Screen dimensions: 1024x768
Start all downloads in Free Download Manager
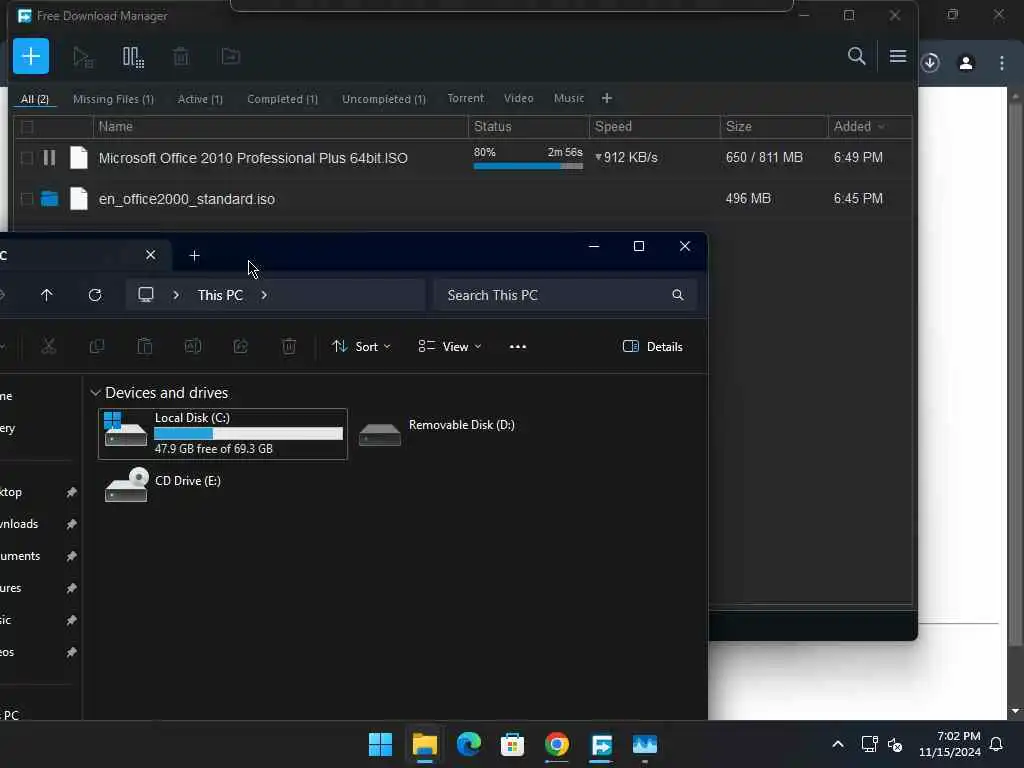[83, 57]
